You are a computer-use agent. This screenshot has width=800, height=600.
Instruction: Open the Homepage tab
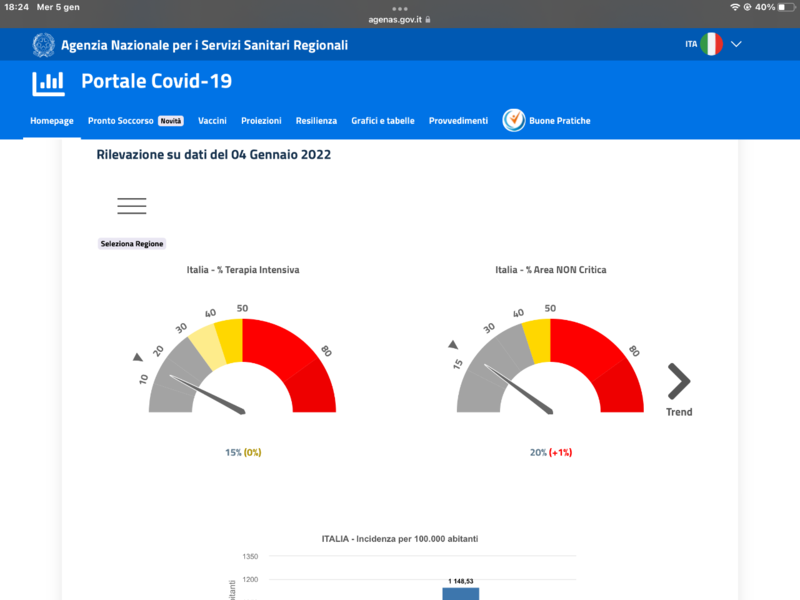[x=52, y=121]
